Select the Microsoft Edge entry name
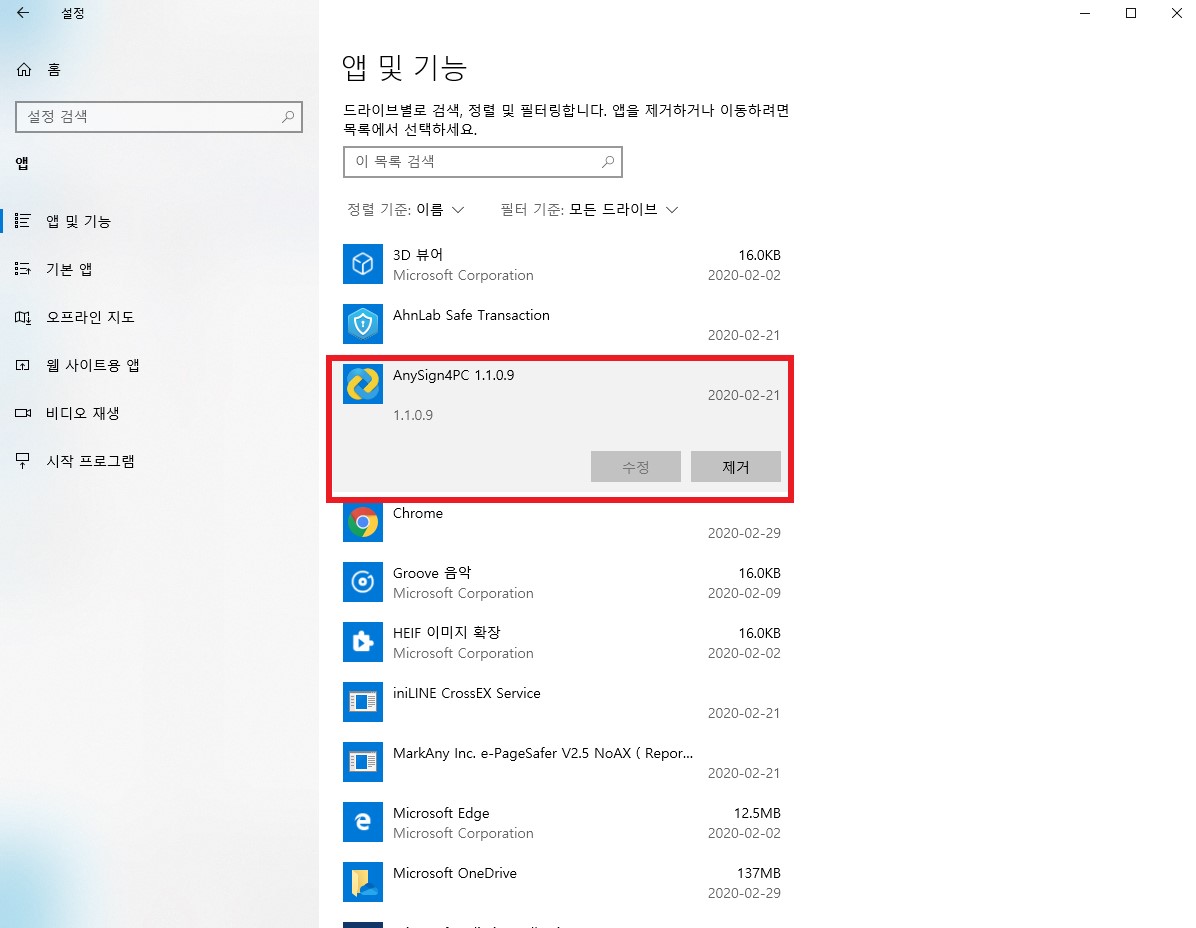Screen dimensions: 1196x928 [x=441, y=813]
